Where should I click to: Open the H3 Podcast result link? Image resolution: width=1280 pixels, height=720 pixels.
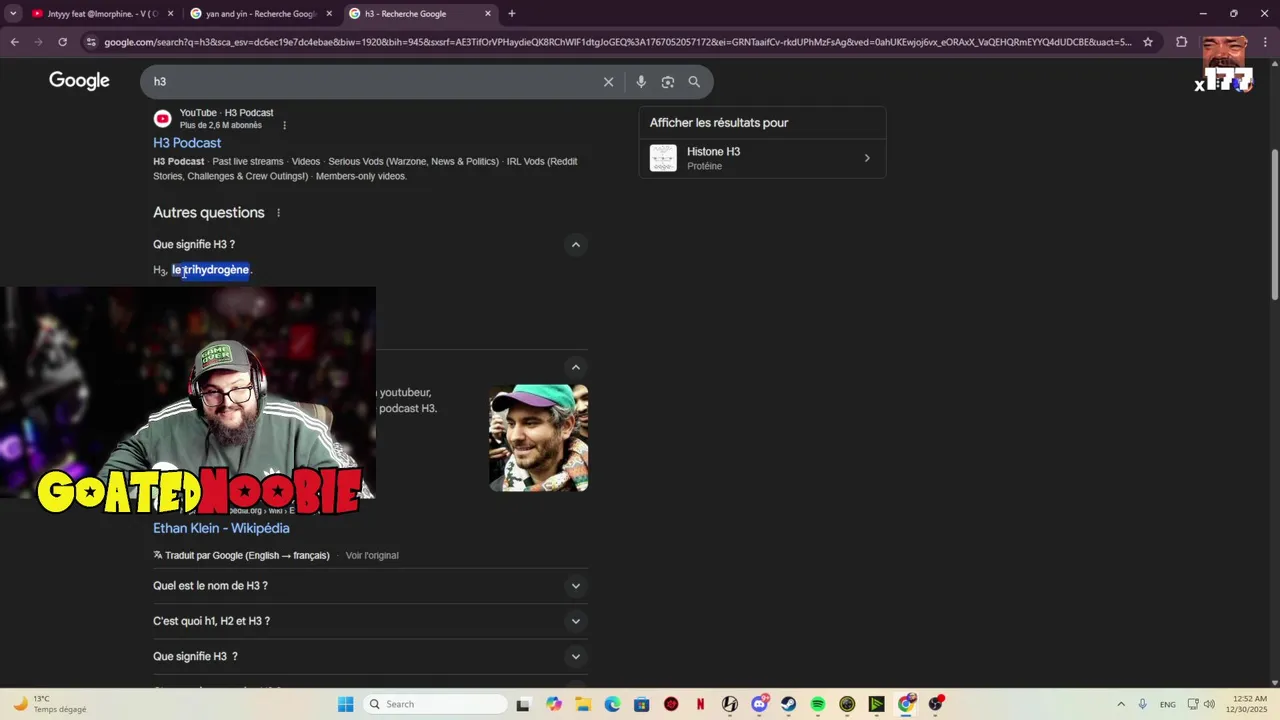[187, 143]
